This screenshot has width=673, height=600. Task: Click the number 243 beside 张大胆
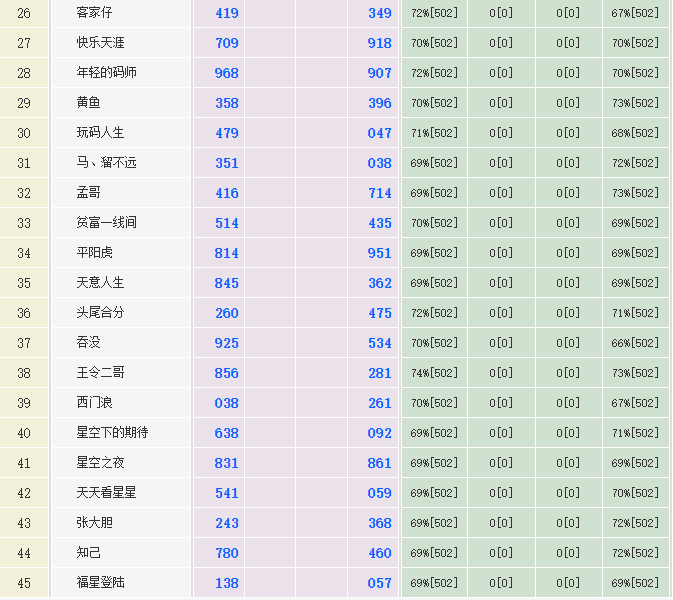[226, 523]
